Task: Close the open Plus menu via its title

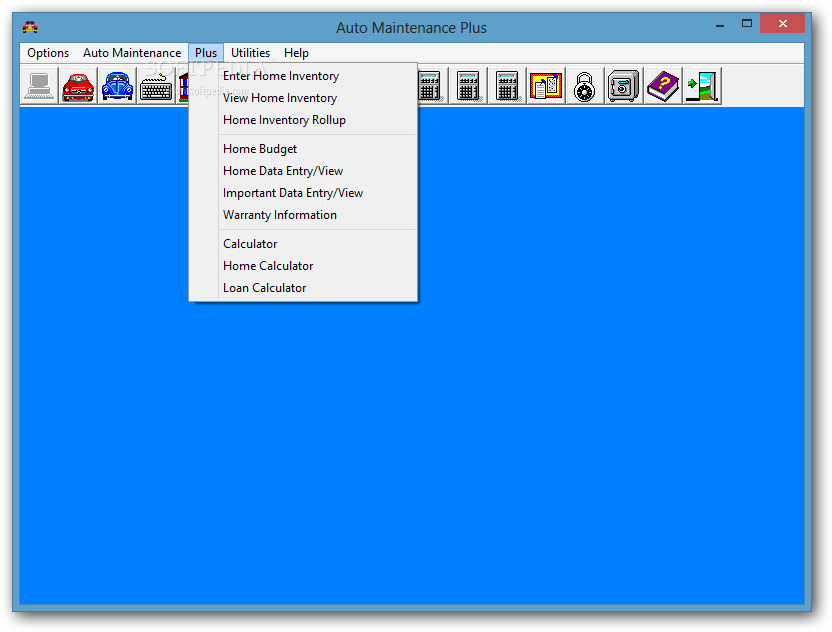Action: (206, 53)
